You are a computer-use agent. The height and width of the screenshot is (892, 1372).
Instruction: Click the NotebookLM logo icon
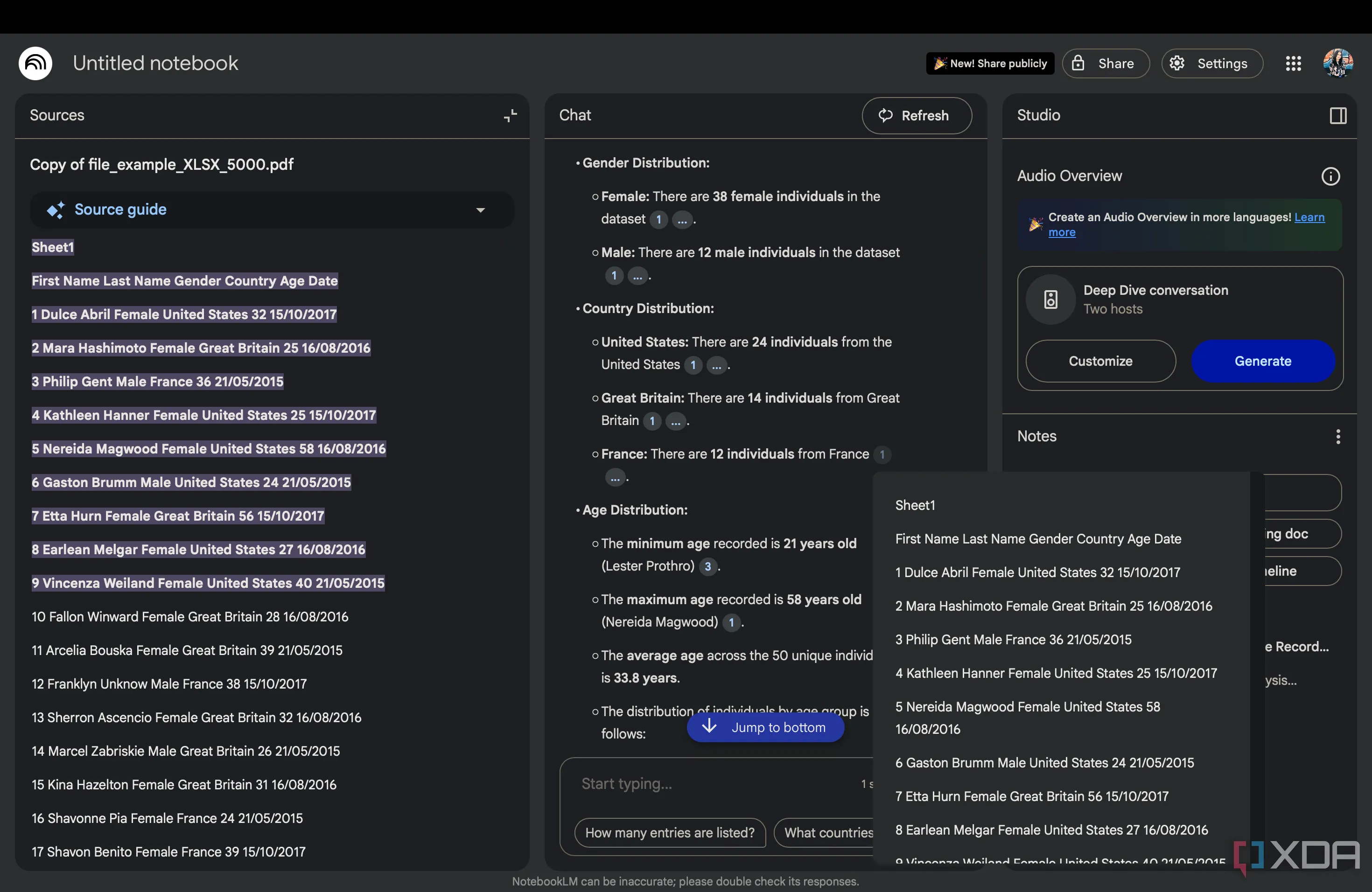pyautogui.click(x=35, y=63)
